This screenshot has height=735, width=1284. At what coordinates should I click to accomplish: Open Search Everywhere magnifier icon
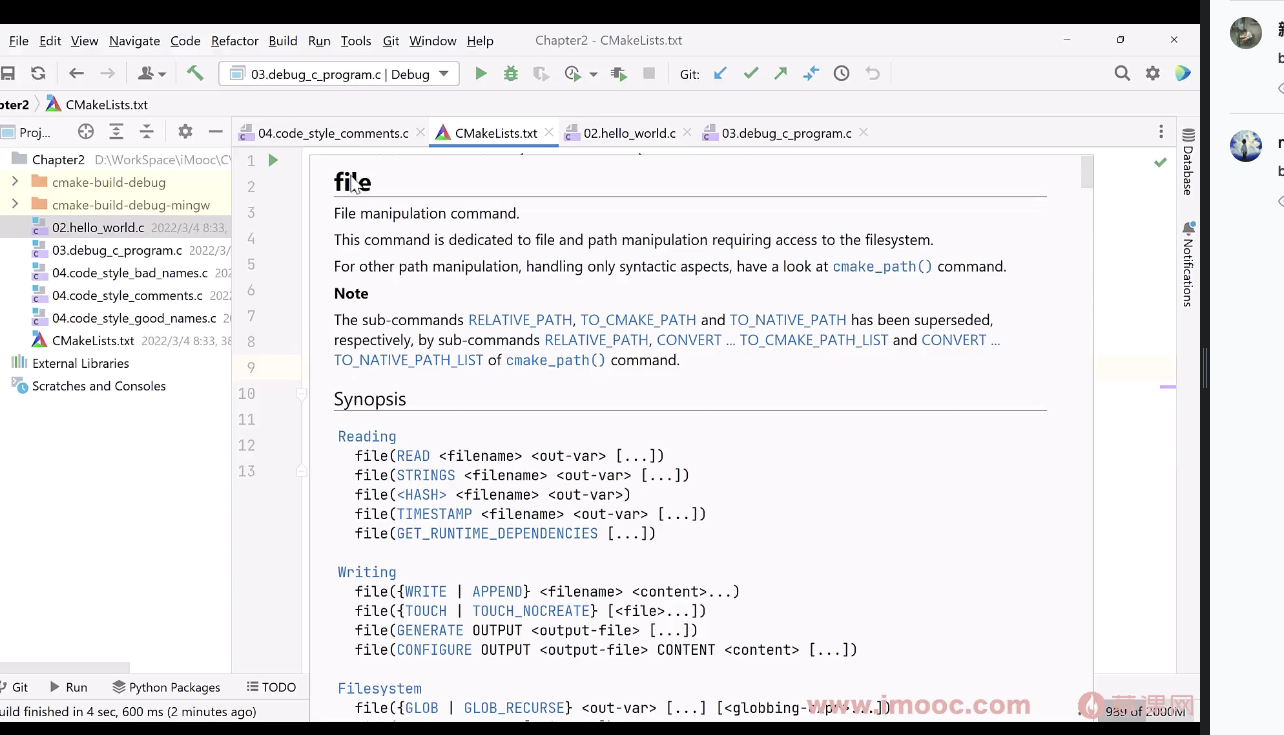1122,73
